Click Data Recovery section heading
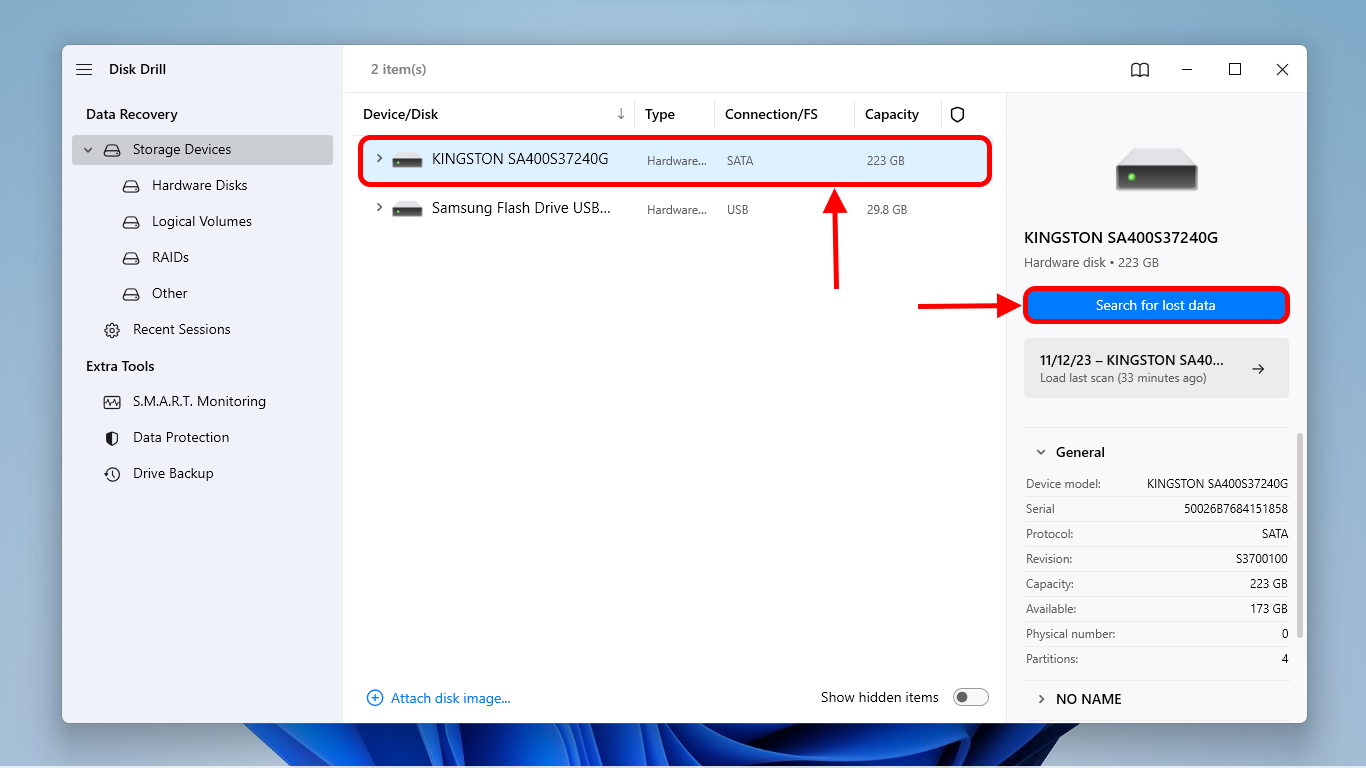Screen dimensions: 1366x768 (132, 114)
